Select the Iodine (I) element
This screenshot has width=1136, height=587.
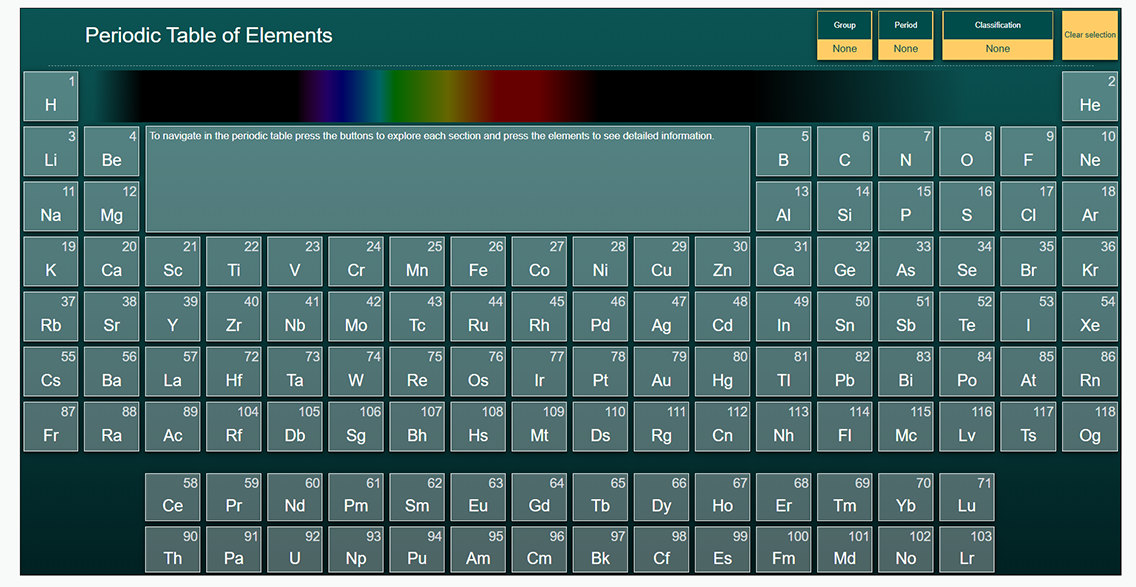coord(1028,317)
